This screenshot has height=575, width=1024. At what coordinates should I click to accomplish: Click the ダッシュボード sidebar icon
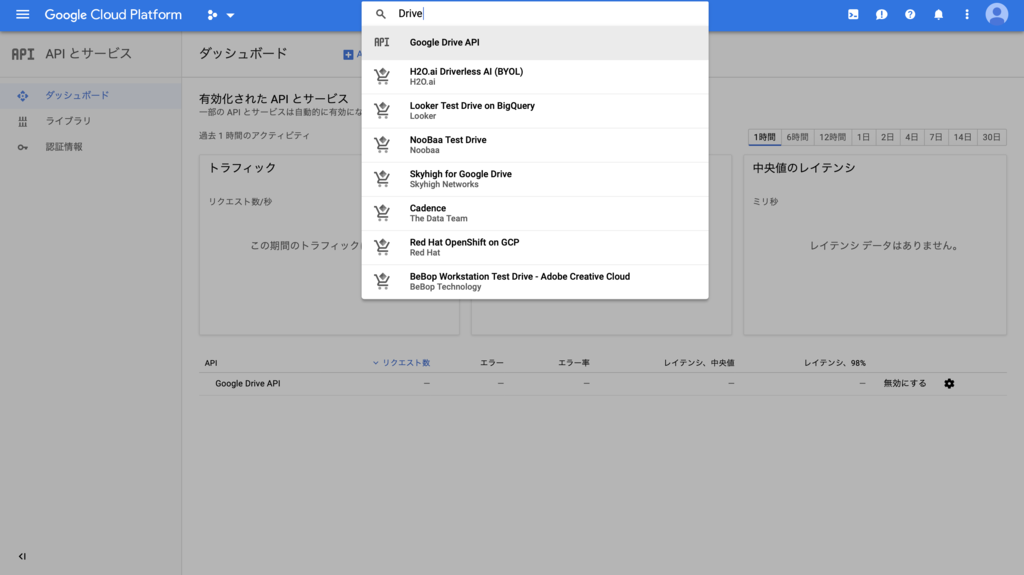(x=23, y=96)
